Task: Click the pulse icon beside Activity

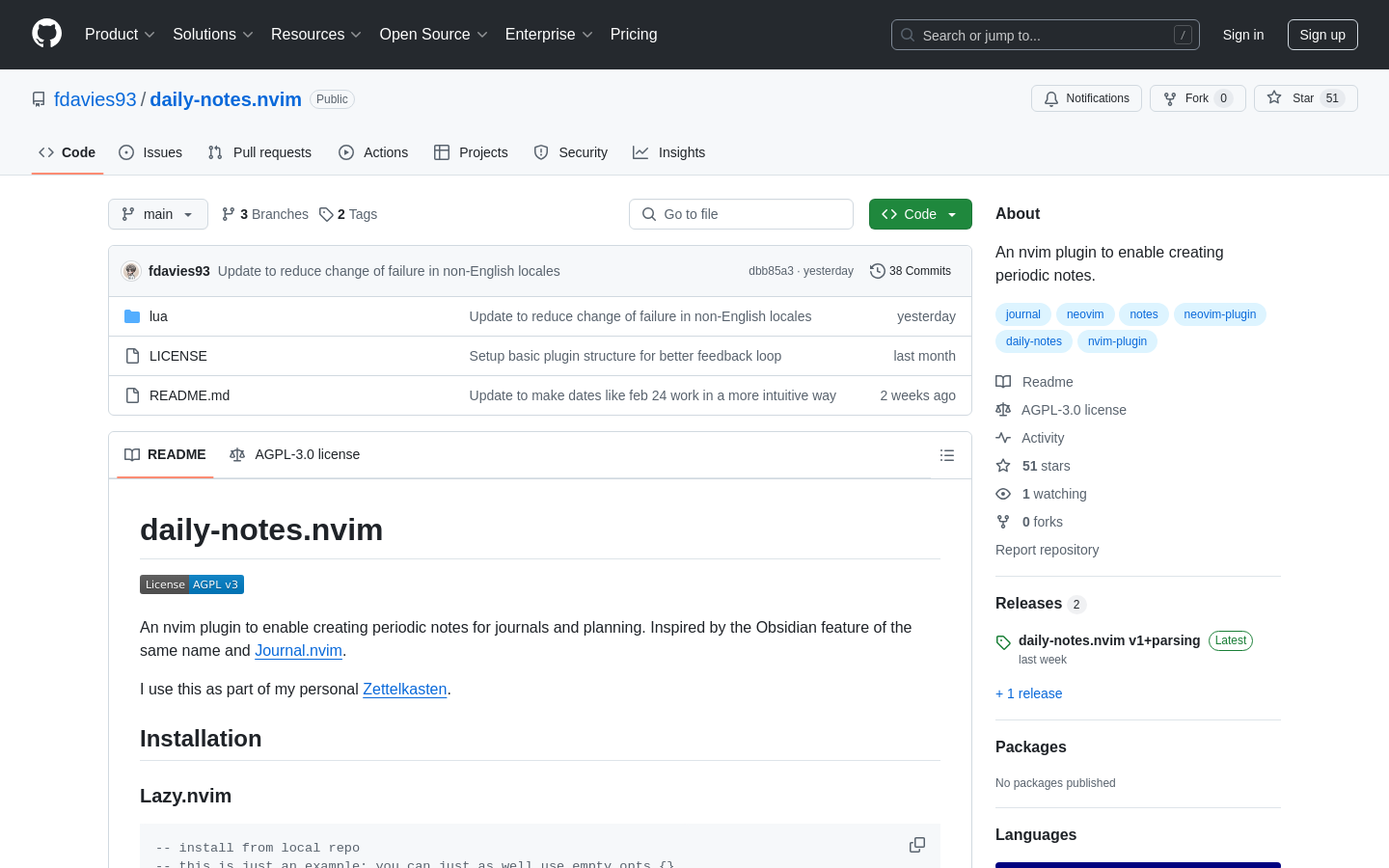Action: click(x=1003, y=438)
